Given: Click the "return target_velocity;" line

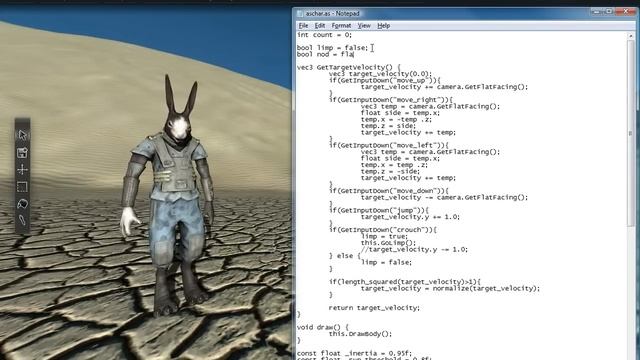Looking at the screenshot, I should pos(374,308).
